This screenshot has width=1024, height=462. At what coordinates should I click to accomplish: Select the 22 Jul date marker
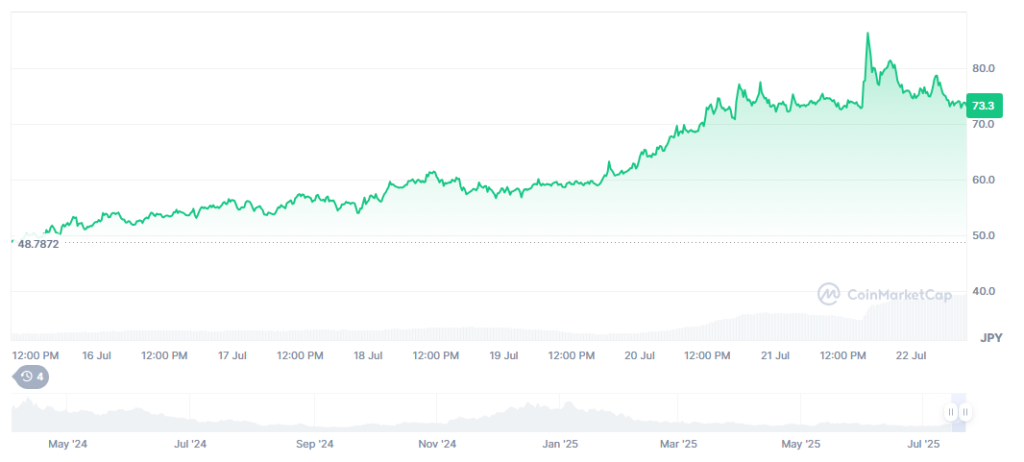911,355
